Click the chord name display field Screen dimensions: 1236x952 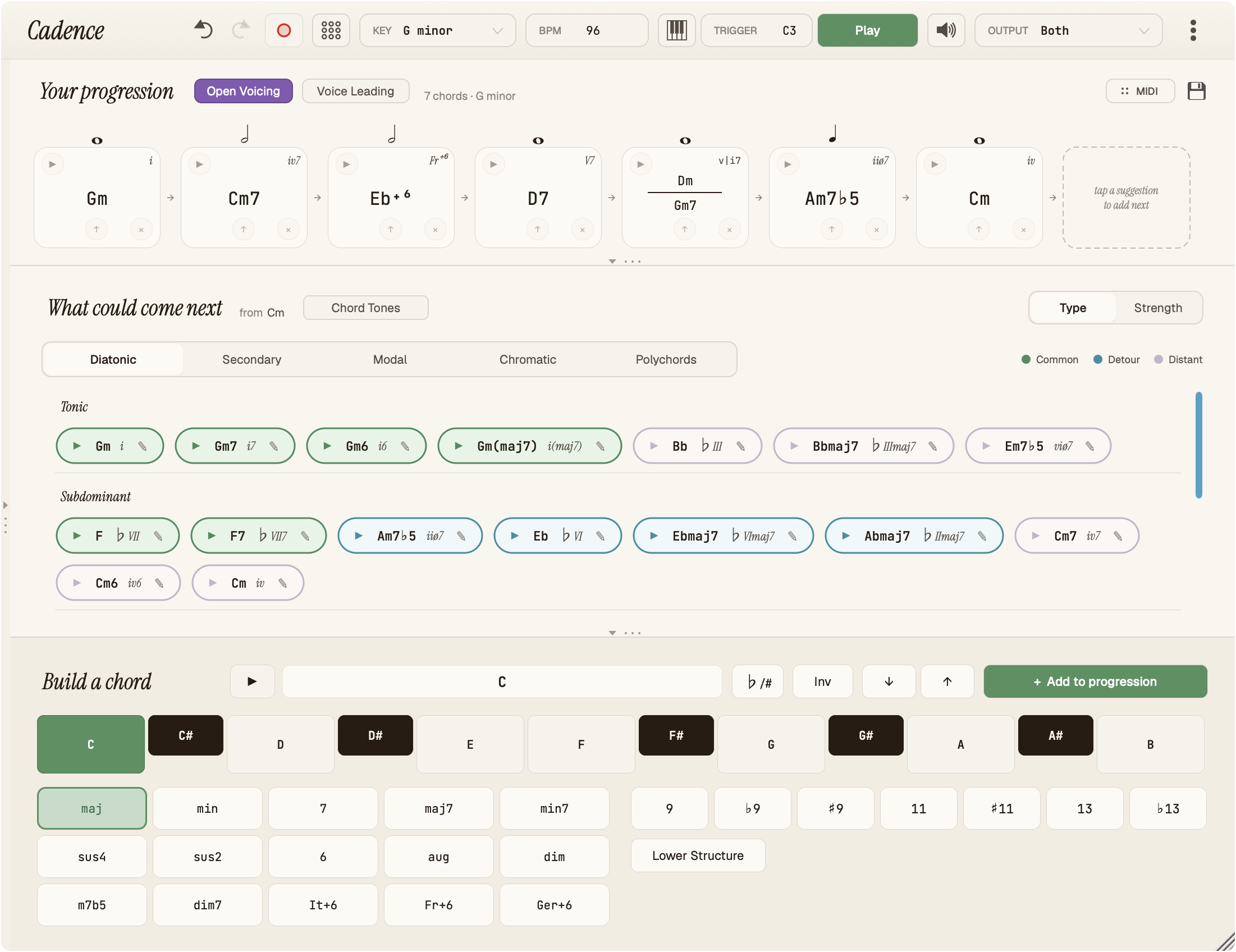tap(502, 681)
